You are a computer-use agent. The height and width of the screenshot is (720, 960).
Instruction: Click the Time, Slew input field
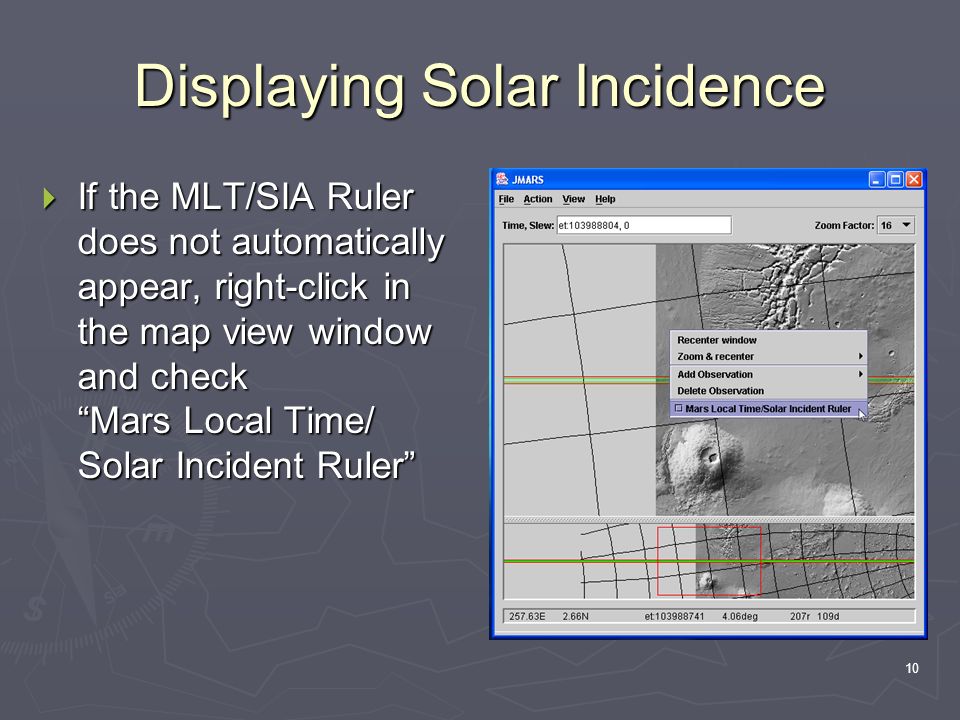(x=643, y=225)
